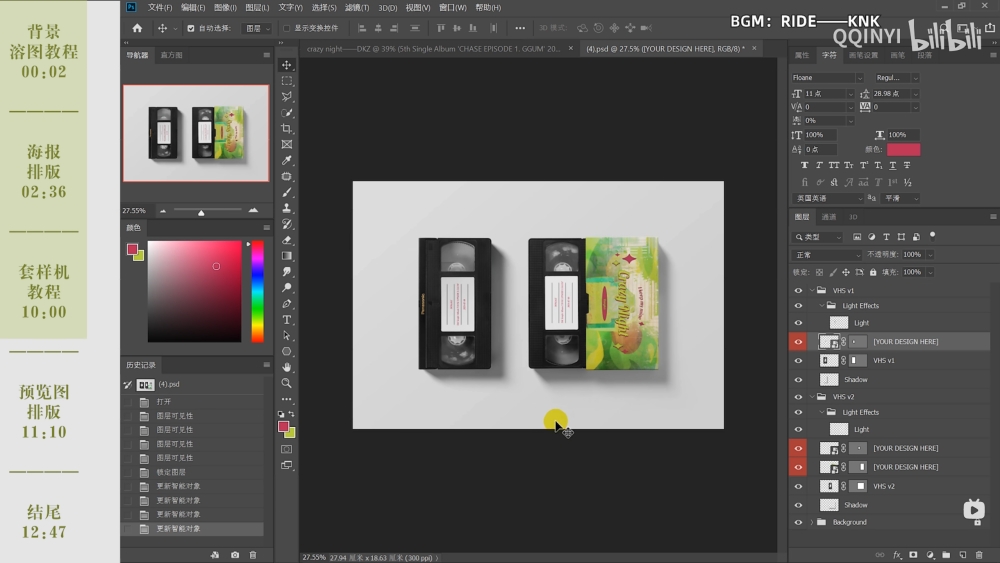Toggle visibility of VHS v2 group

[x=798, y=397]
